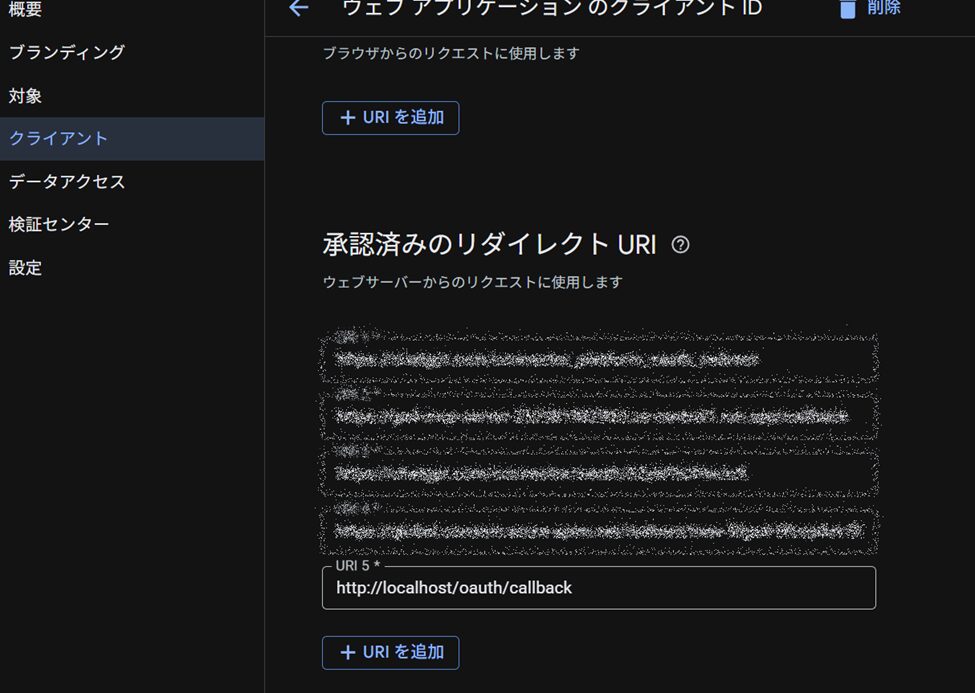This screenshot has width=975, height=693.
Task: Focus the URI 5 localhost callback field
Action: tap(598, 588)
